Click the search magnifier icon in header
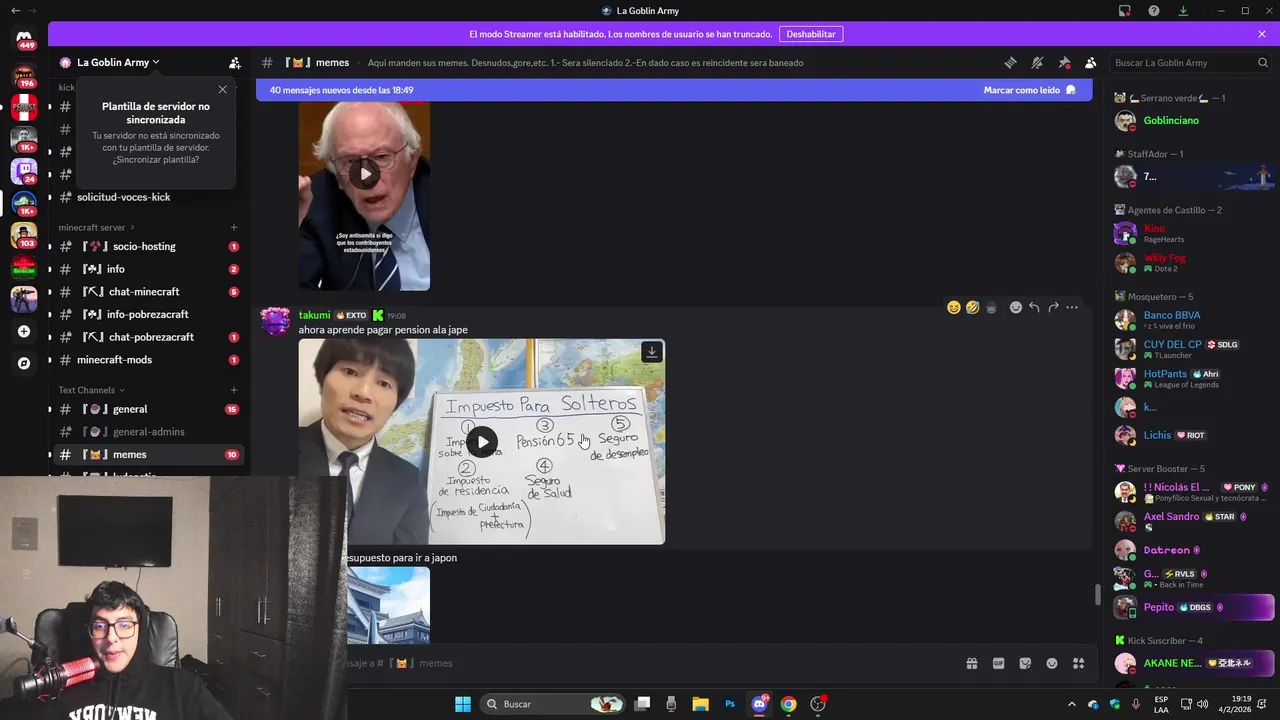 [1263, 62]
